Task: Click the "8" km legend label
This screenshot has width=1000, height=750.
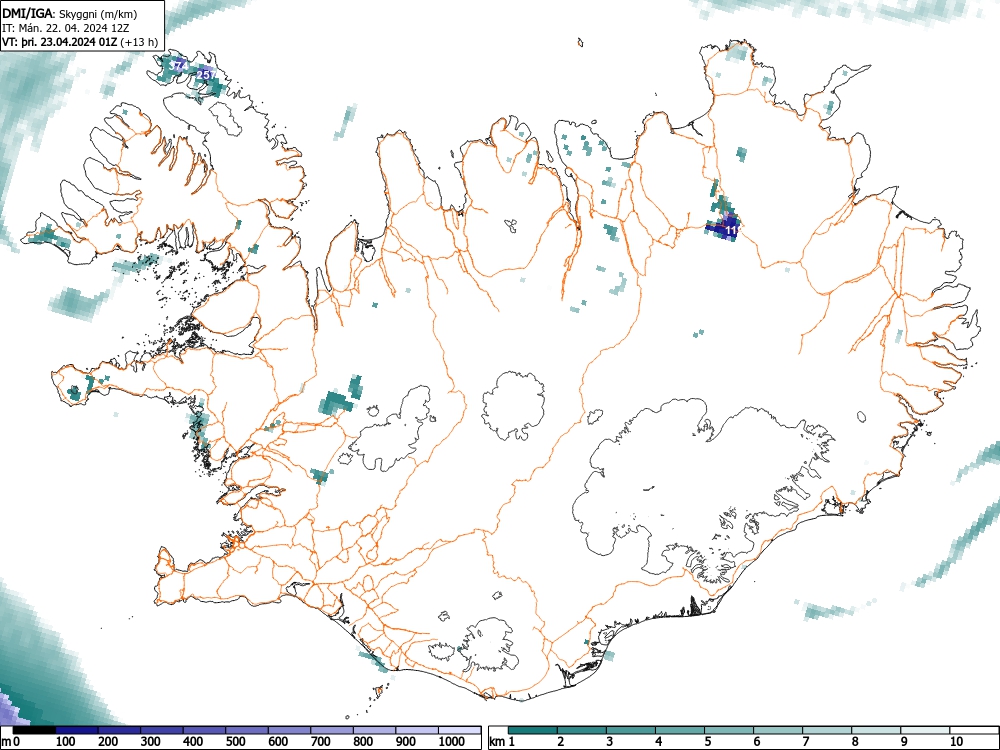Action: click(855, 742)
